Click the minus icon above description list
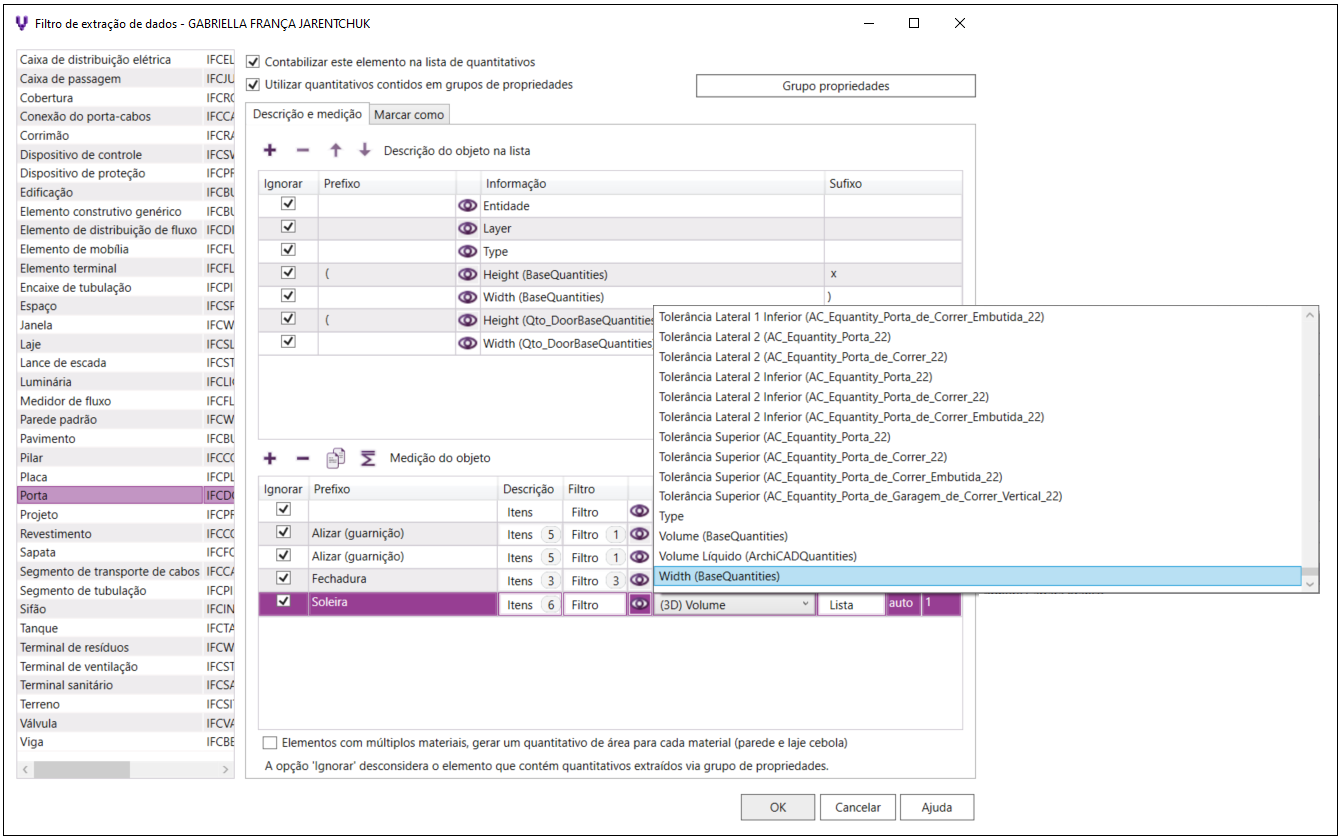 pyautogui.click(x=302, y=151)
